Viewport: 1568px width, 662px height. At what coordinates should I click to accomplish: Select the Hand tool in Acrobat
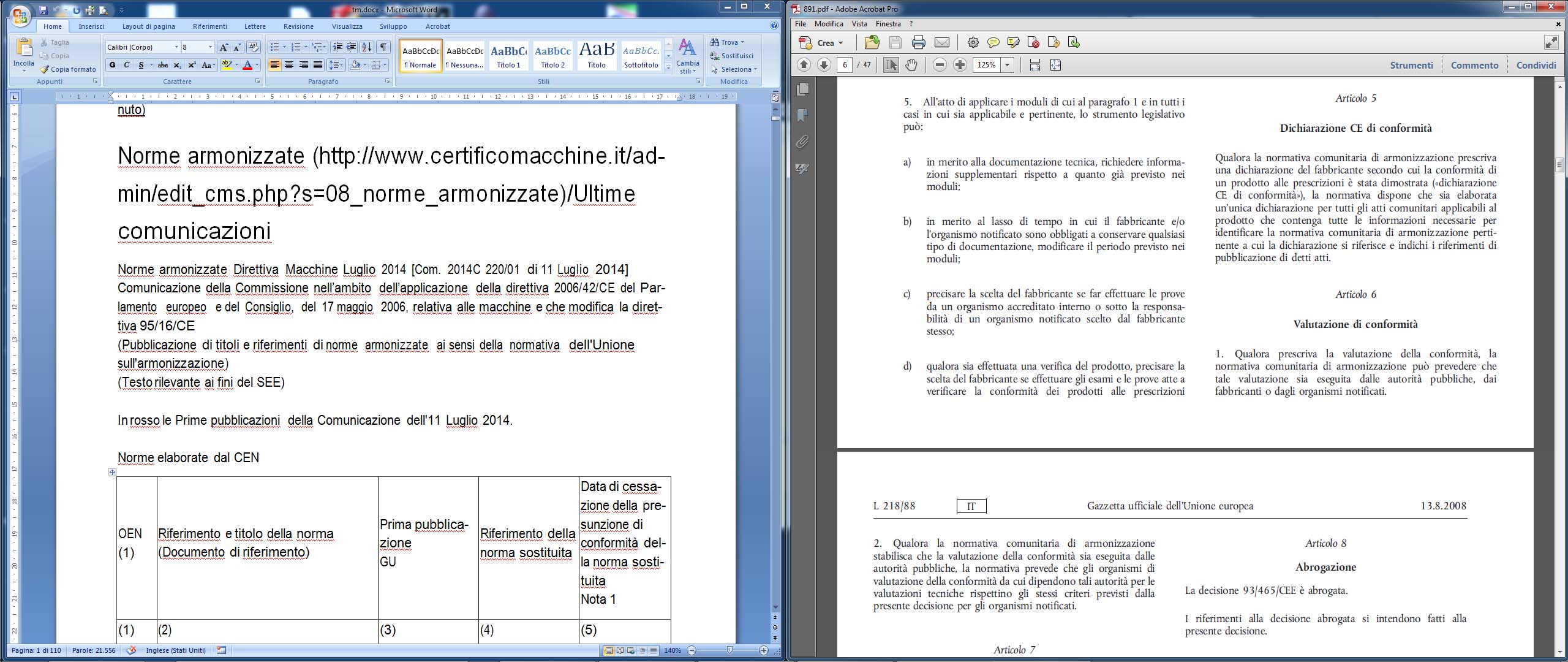coord(911,65)
